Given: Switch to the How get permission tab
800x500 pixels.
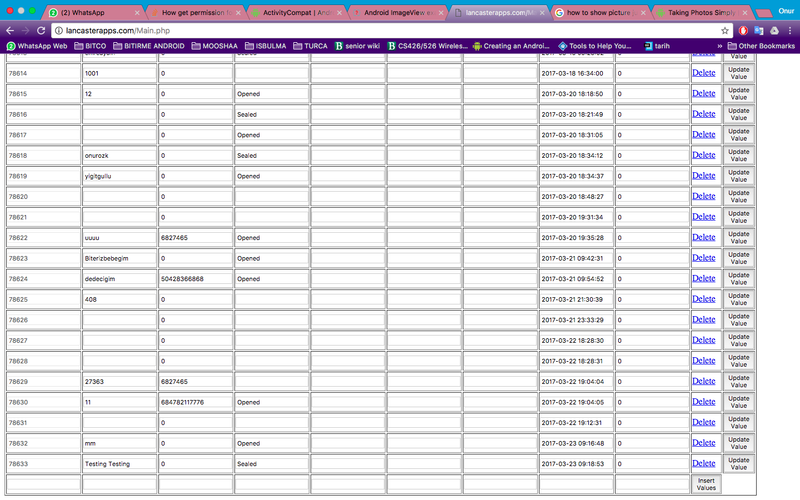Looking at the screenshot, I should [193, 12].
